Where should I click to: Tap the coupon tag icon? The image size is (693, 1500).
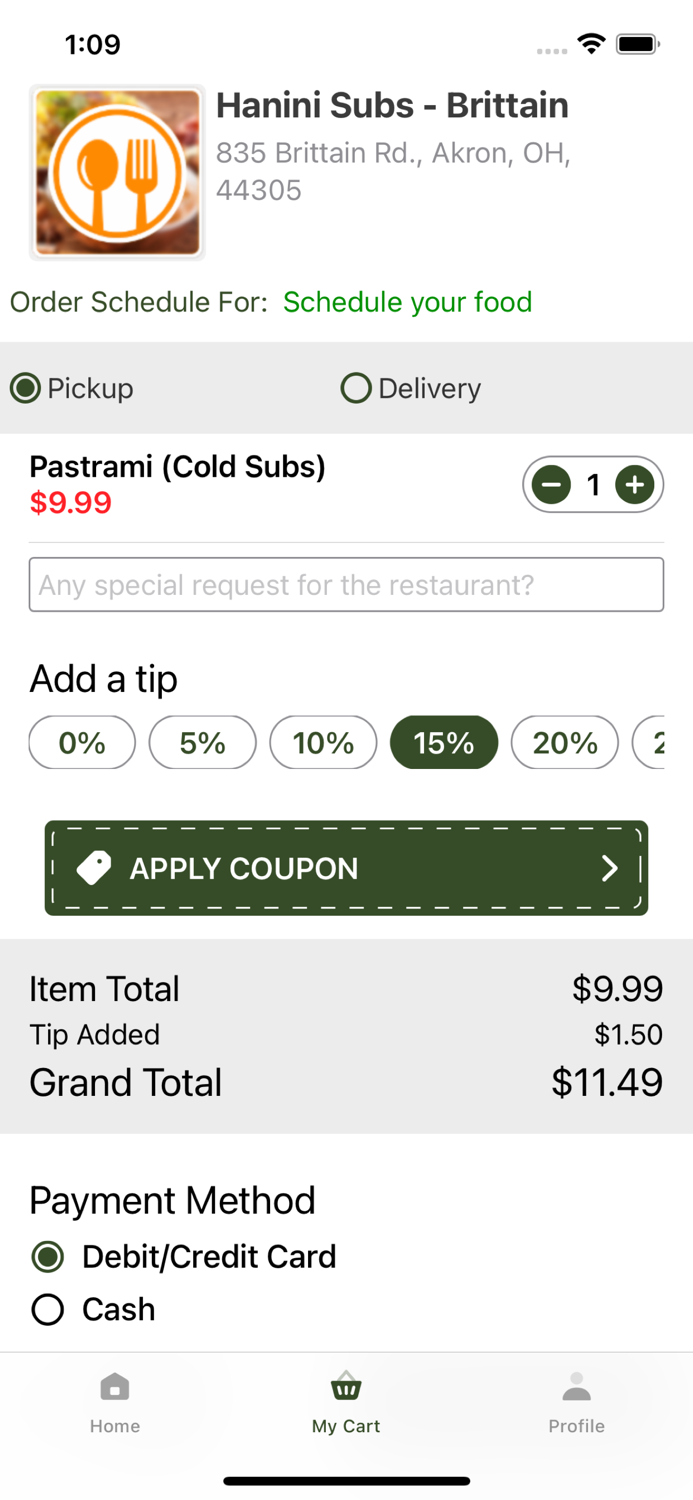(94, 868)
